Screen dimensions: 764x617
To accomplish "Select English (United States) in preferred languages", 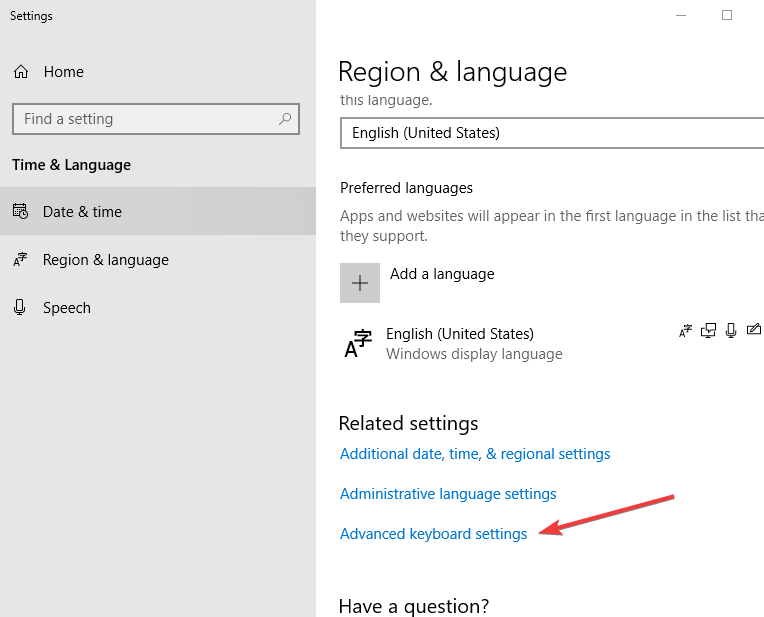I will coord(460,343).
